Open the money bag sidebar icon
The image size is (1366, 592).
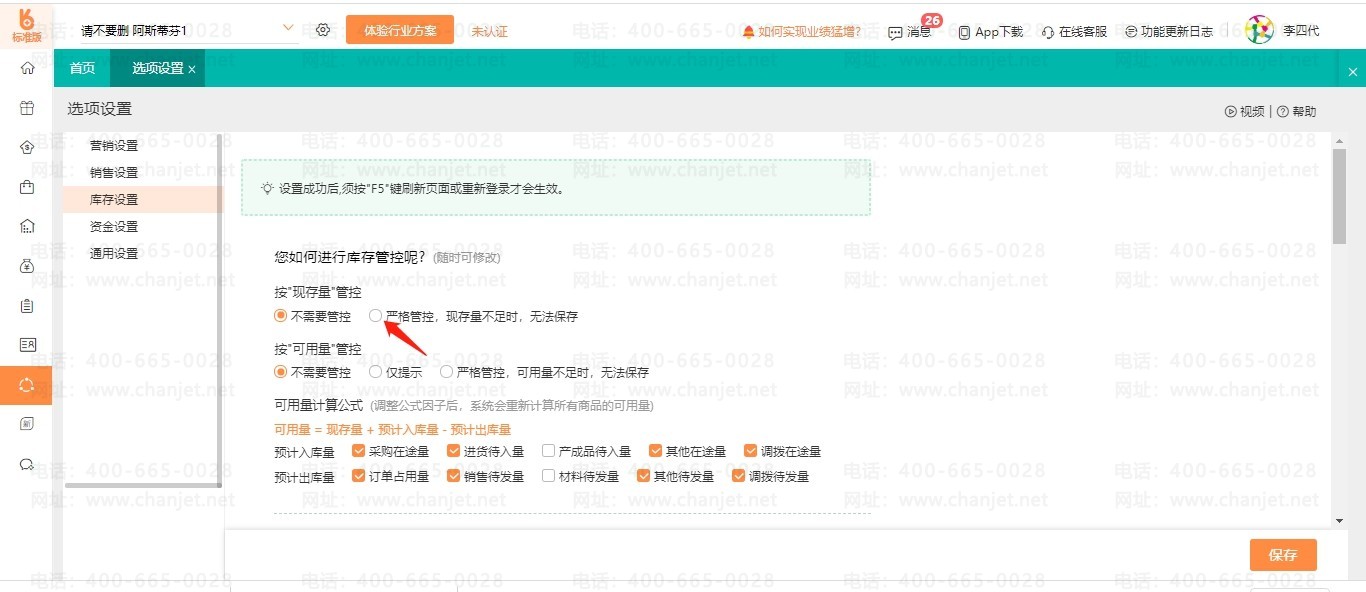coord(27,266)
